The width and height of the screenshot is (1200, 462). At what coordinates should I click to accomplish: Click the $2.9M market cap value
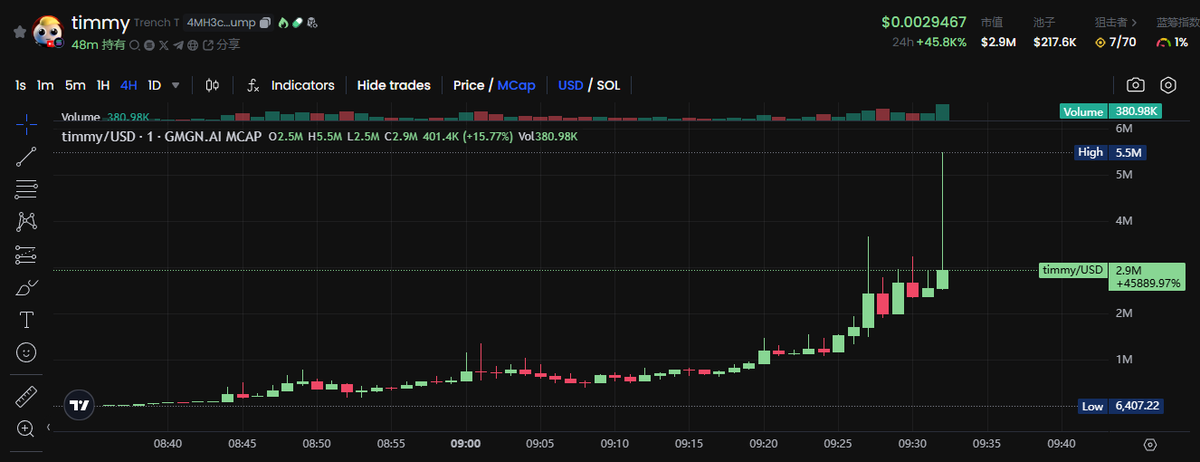point(998,42)
